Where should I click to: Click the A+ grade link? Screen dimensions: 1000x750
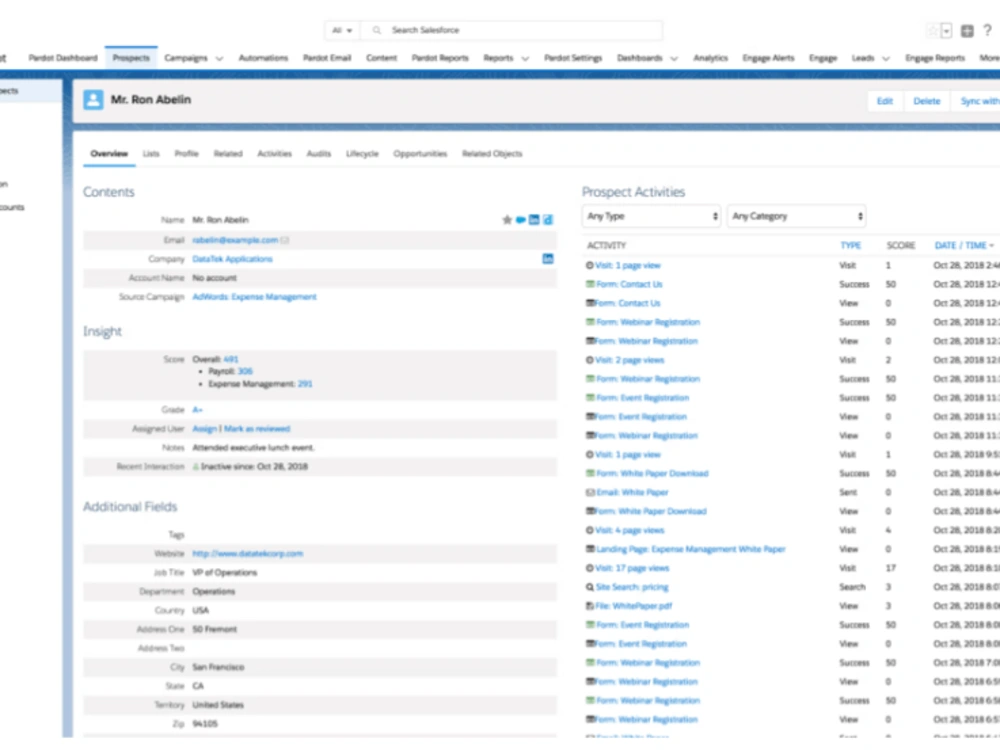[x=198, y=410]
